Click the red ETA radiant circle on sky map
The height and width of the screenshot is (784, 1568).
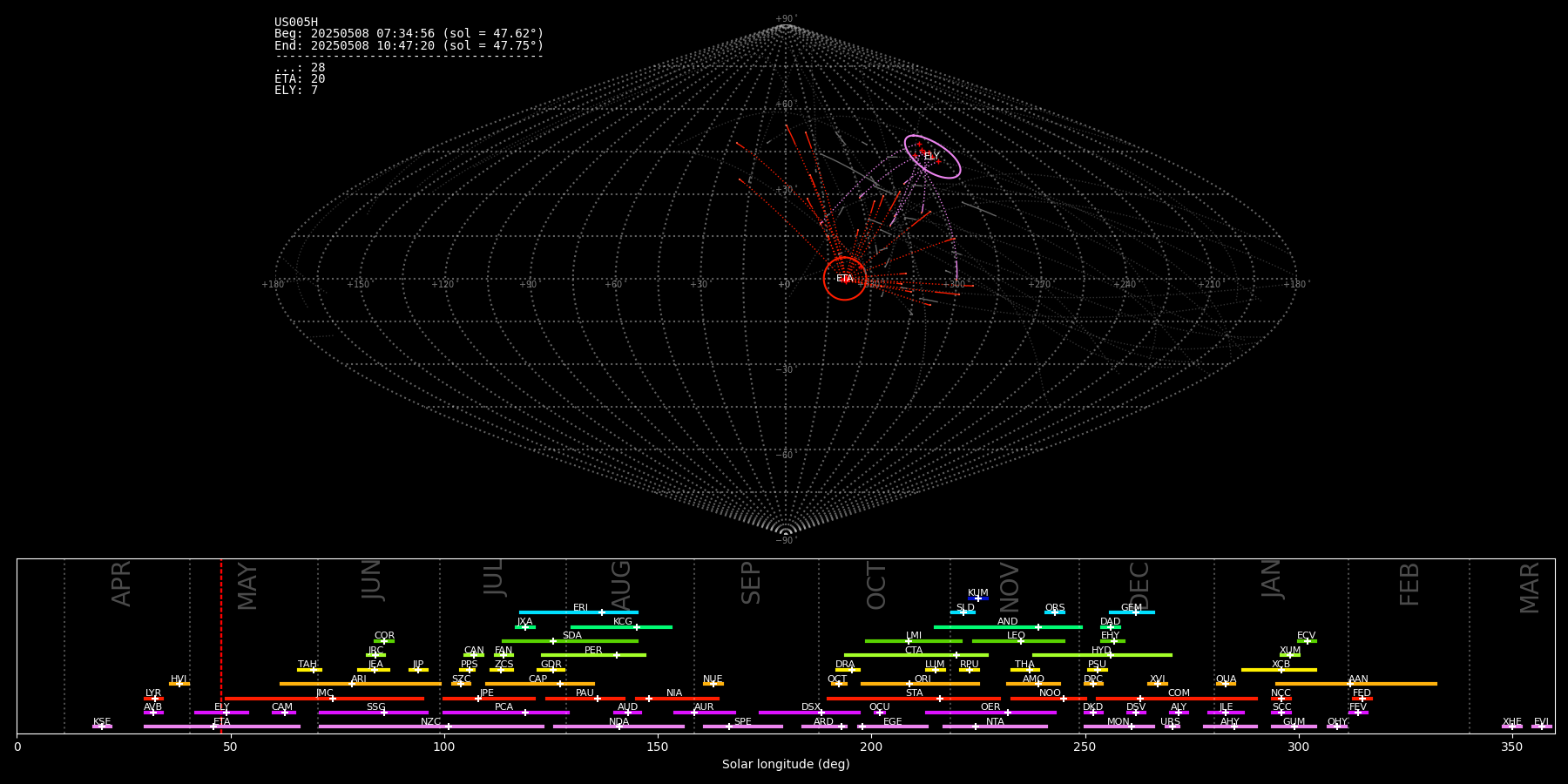point(844,279)
